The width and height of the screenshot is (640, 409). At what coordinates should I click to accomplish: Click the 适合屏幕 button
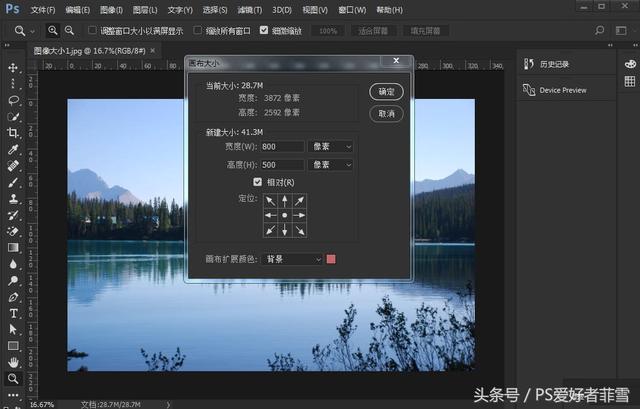pos(373,31)
